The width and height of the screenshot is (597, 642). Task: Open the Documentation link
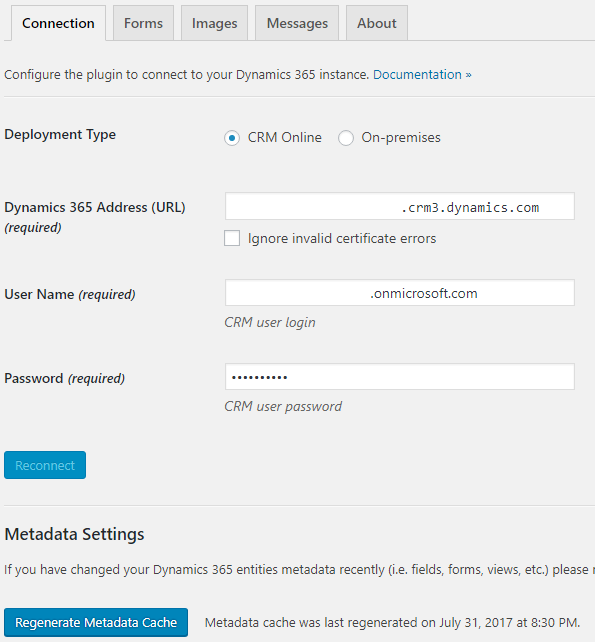pyautogui.click(x=422, y=75)
